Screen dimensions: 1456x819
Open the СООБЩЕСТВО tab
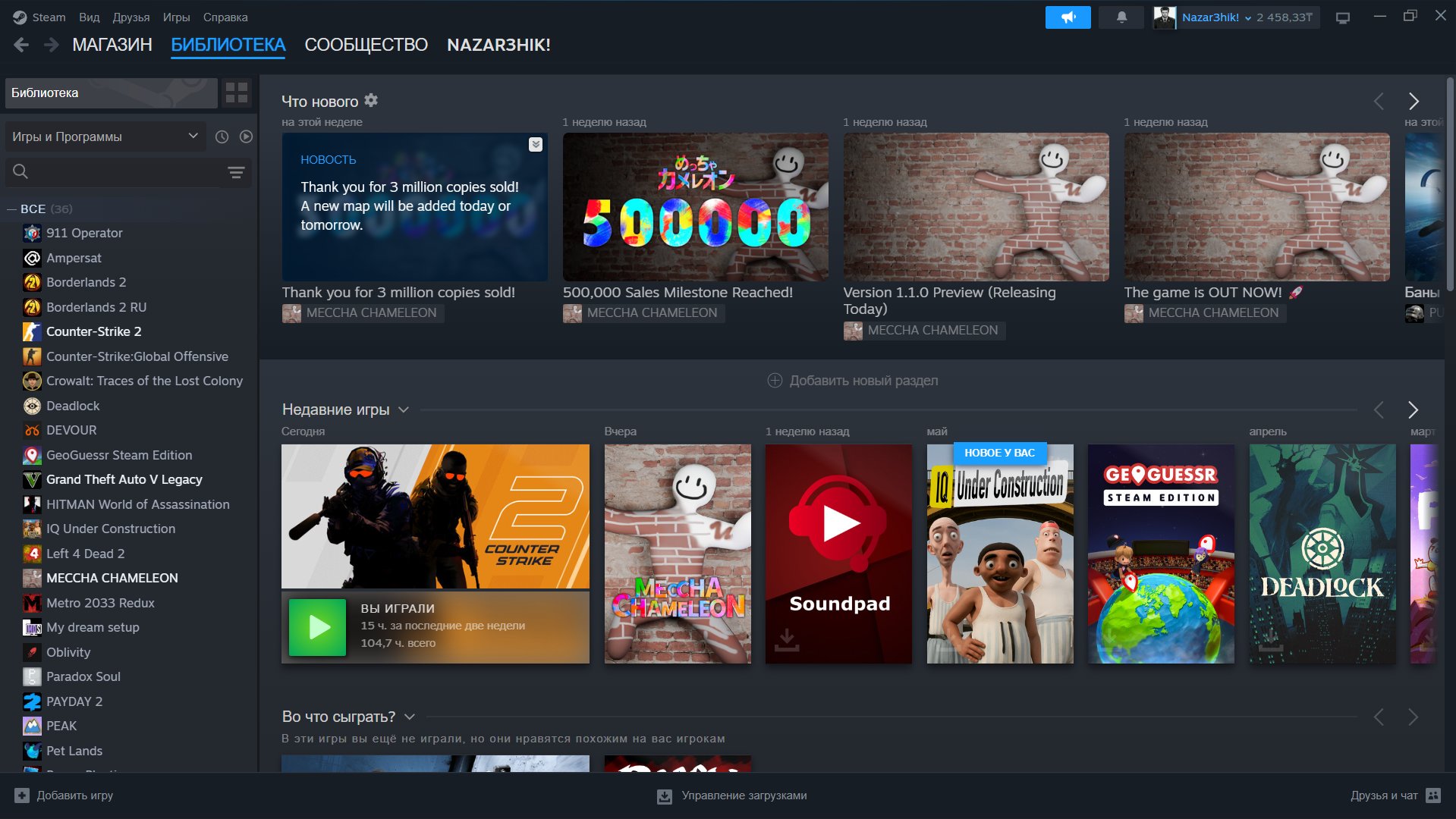click(x=366, y=45)
